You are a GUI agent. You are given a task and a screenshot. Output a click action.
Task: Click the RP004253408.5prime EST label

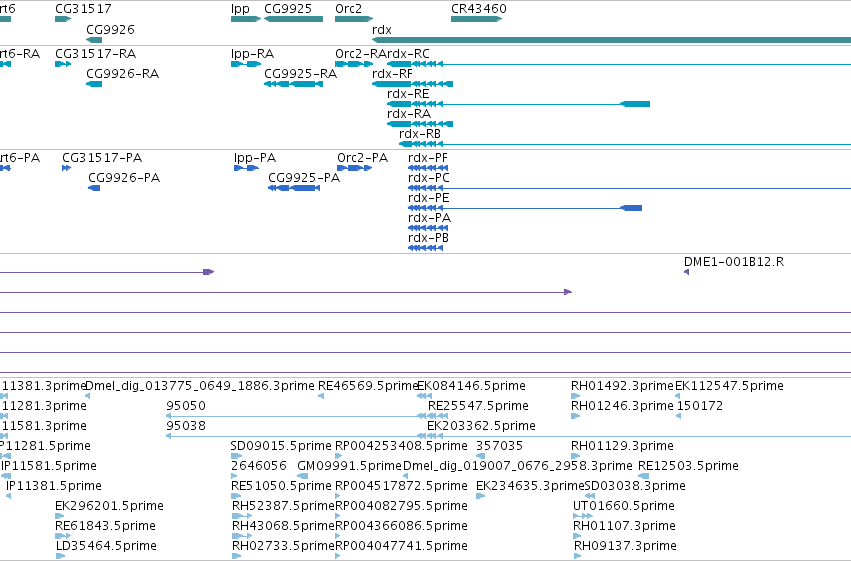point(401,446)
